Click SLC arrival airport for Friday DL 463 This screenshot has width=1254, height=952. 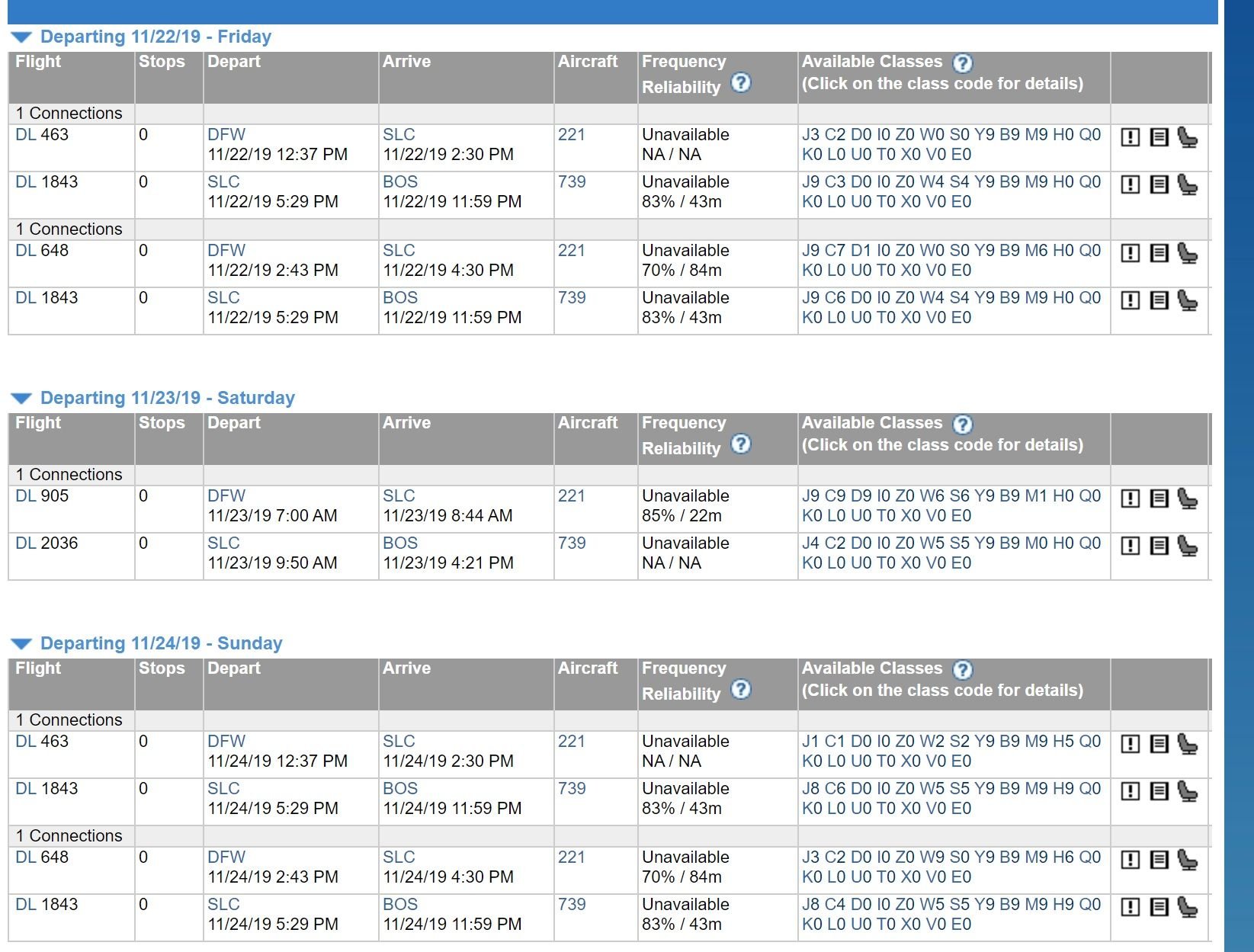pyautogui.click(x=399, y=135)
